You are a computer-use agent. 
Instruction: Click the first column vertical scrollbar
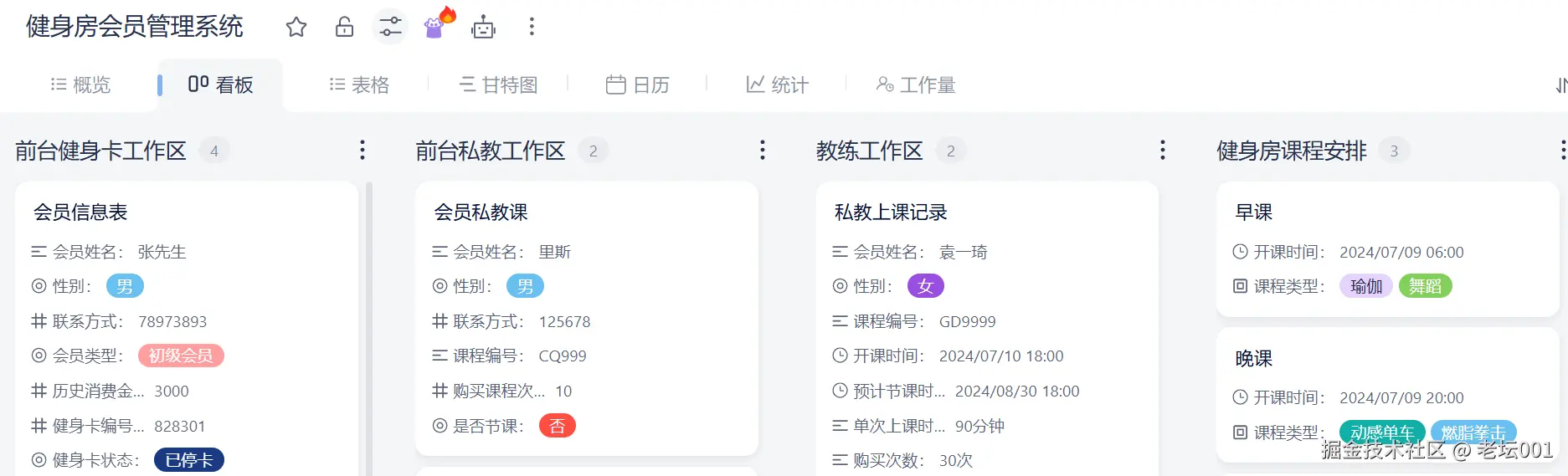point(369,329)
